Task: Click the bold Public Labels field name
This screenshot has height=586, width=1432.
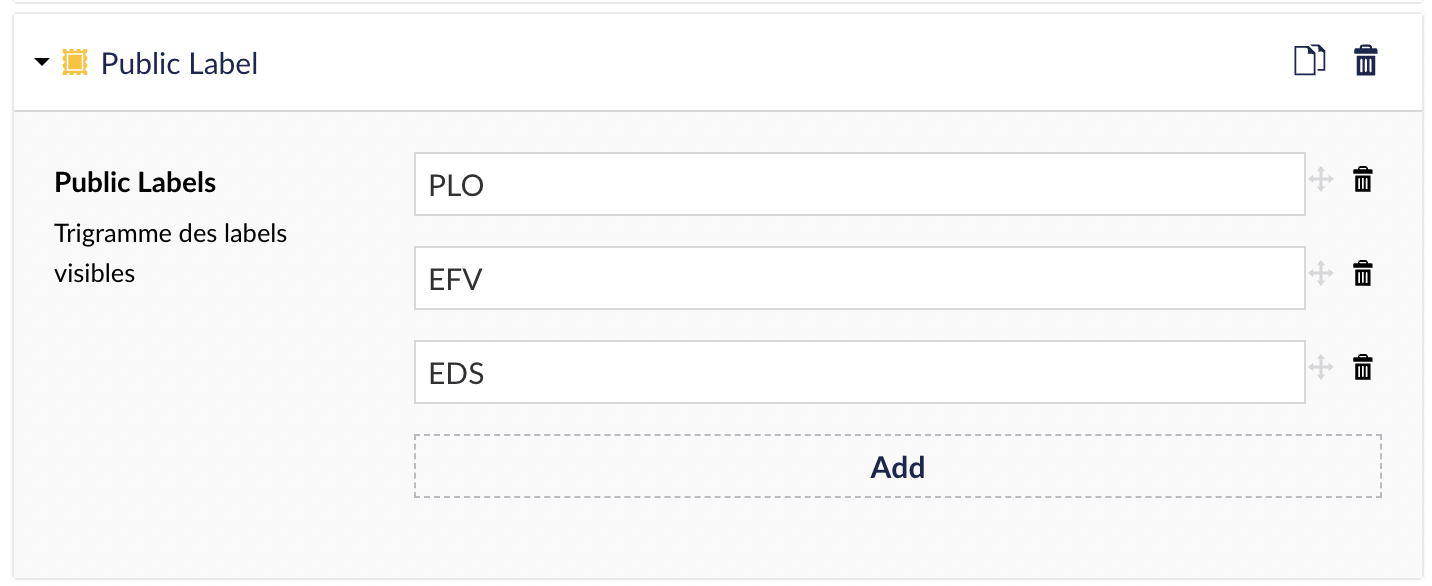Action: tap(135, 182)
